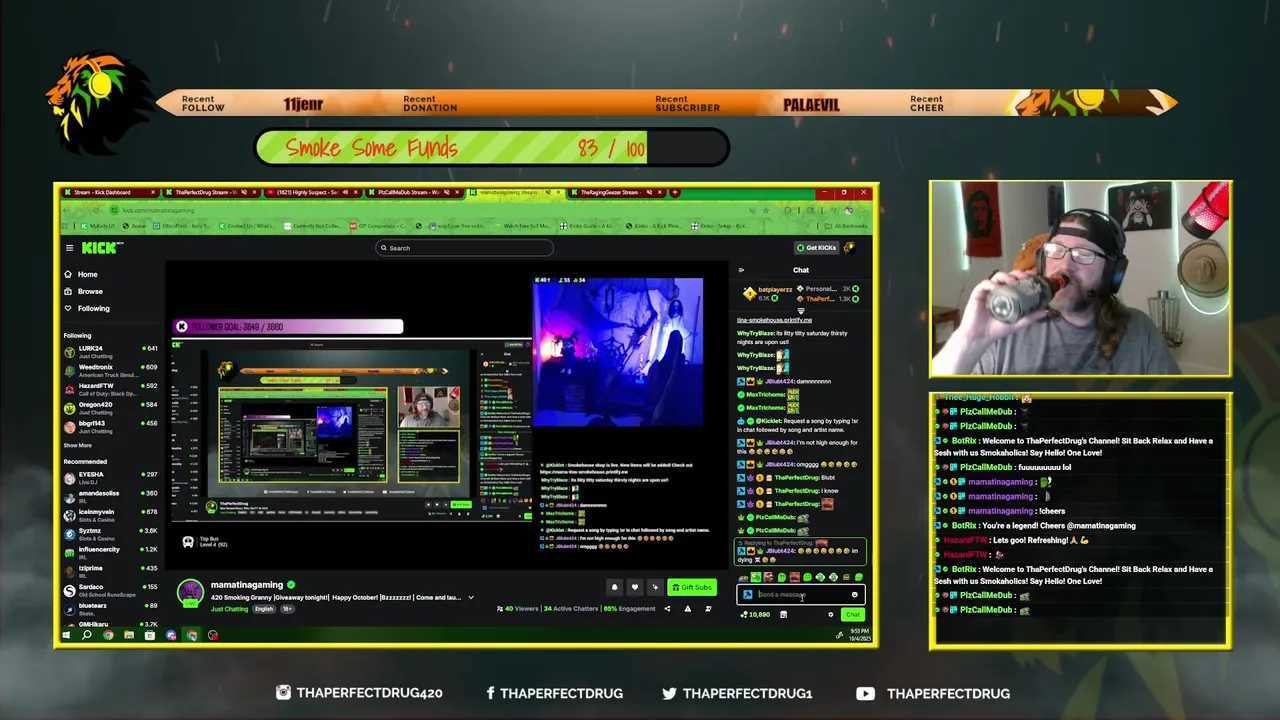The height and width of the screenshot is (720, 1280).
Task: Open the Kick hamburger sidebar menu
Action: point(69,248)
